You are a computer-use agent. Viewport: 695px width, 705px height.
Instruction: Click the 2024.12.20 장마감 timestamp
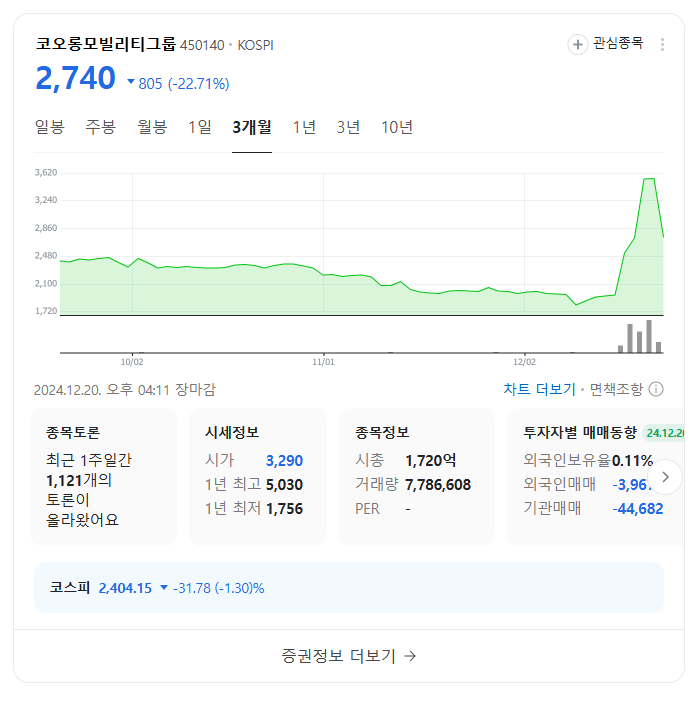pos(125,389)
